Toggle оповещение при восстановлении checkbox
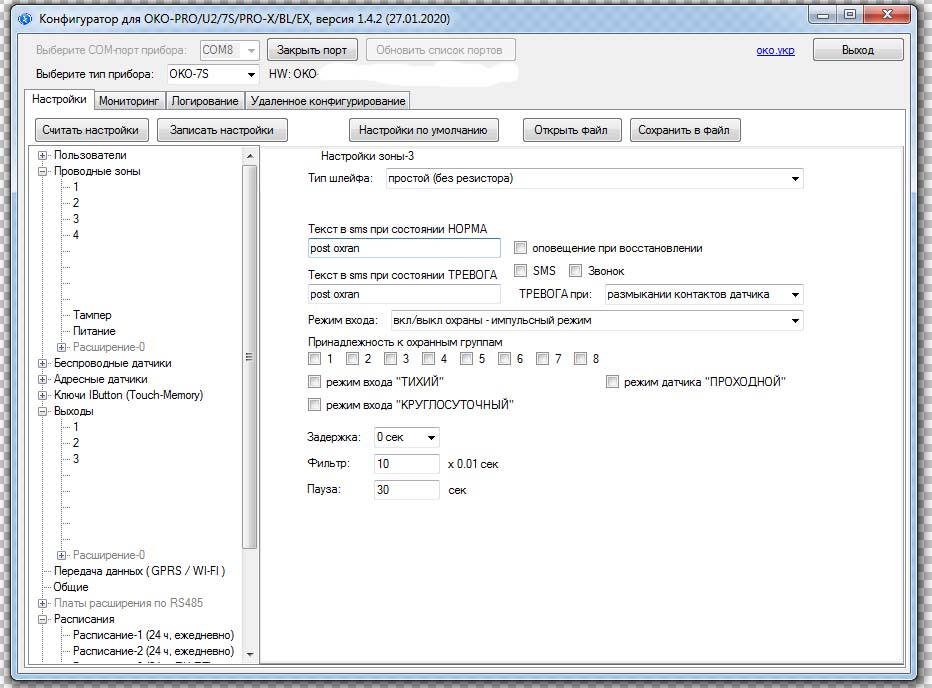This screenshot has height=688, width=932. [521, 248]
